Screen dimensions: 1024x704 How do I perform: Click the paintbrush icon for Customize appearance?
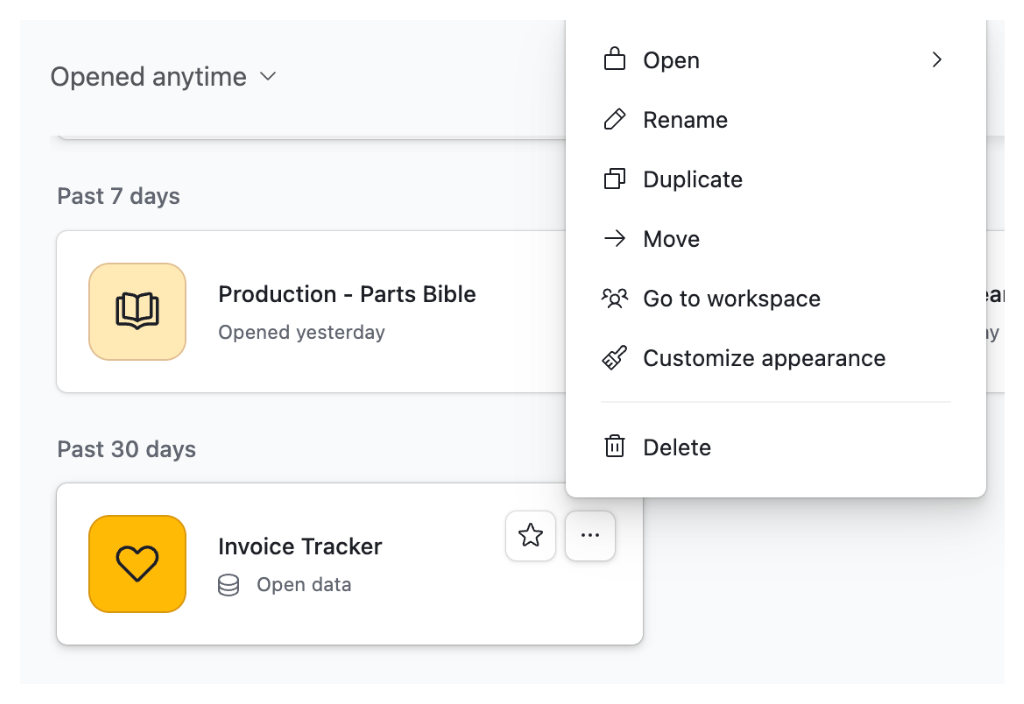pos(614,358)
